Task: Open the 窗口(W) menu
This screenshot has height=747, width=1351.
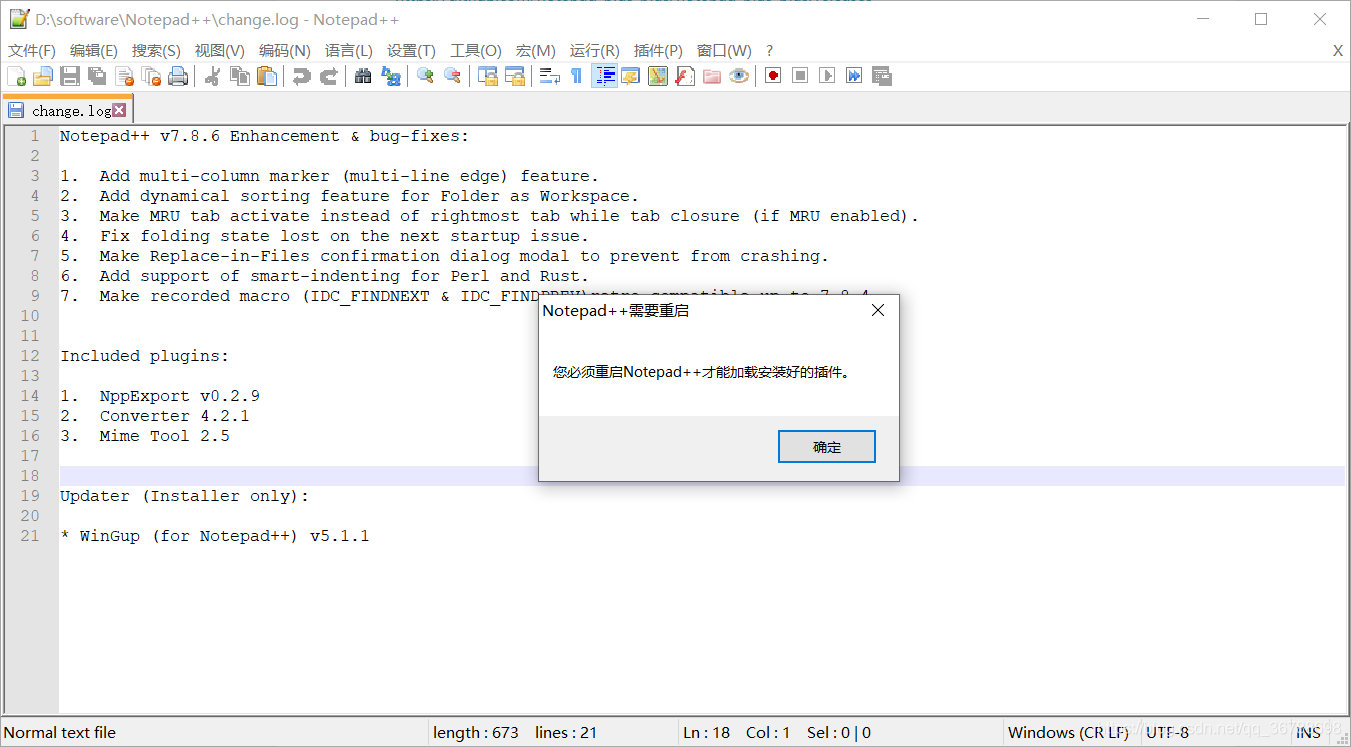Action: tap(724, 51)
